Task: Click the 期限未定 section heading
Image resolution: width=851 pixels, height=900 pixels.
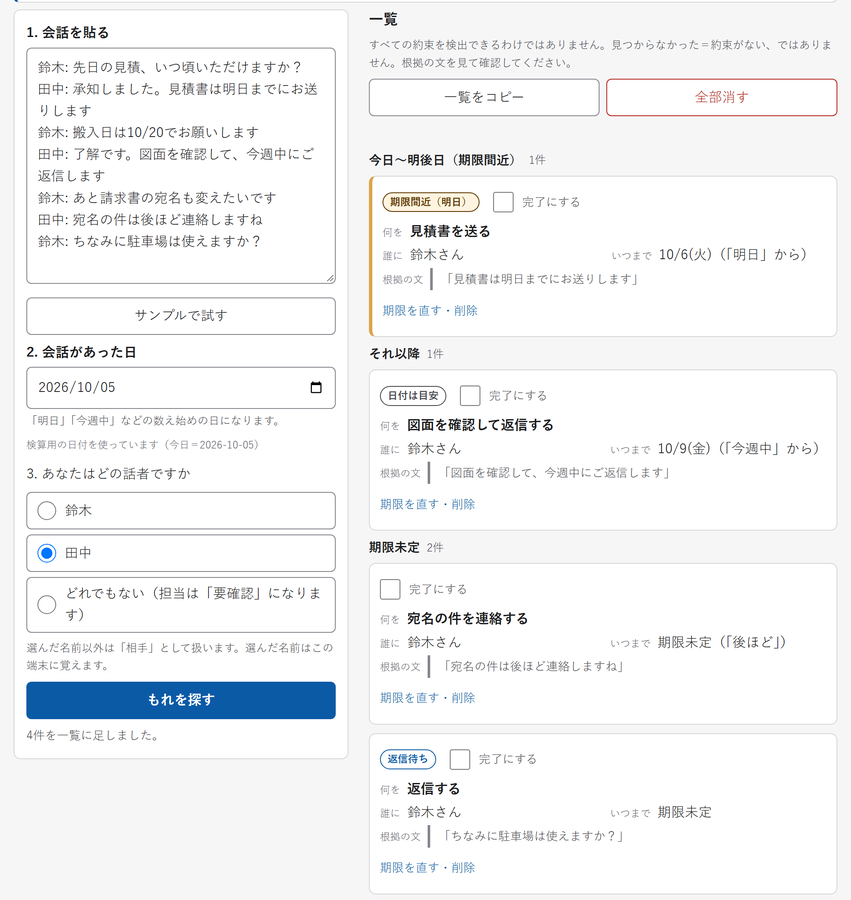Action: [x=394, y=548]
